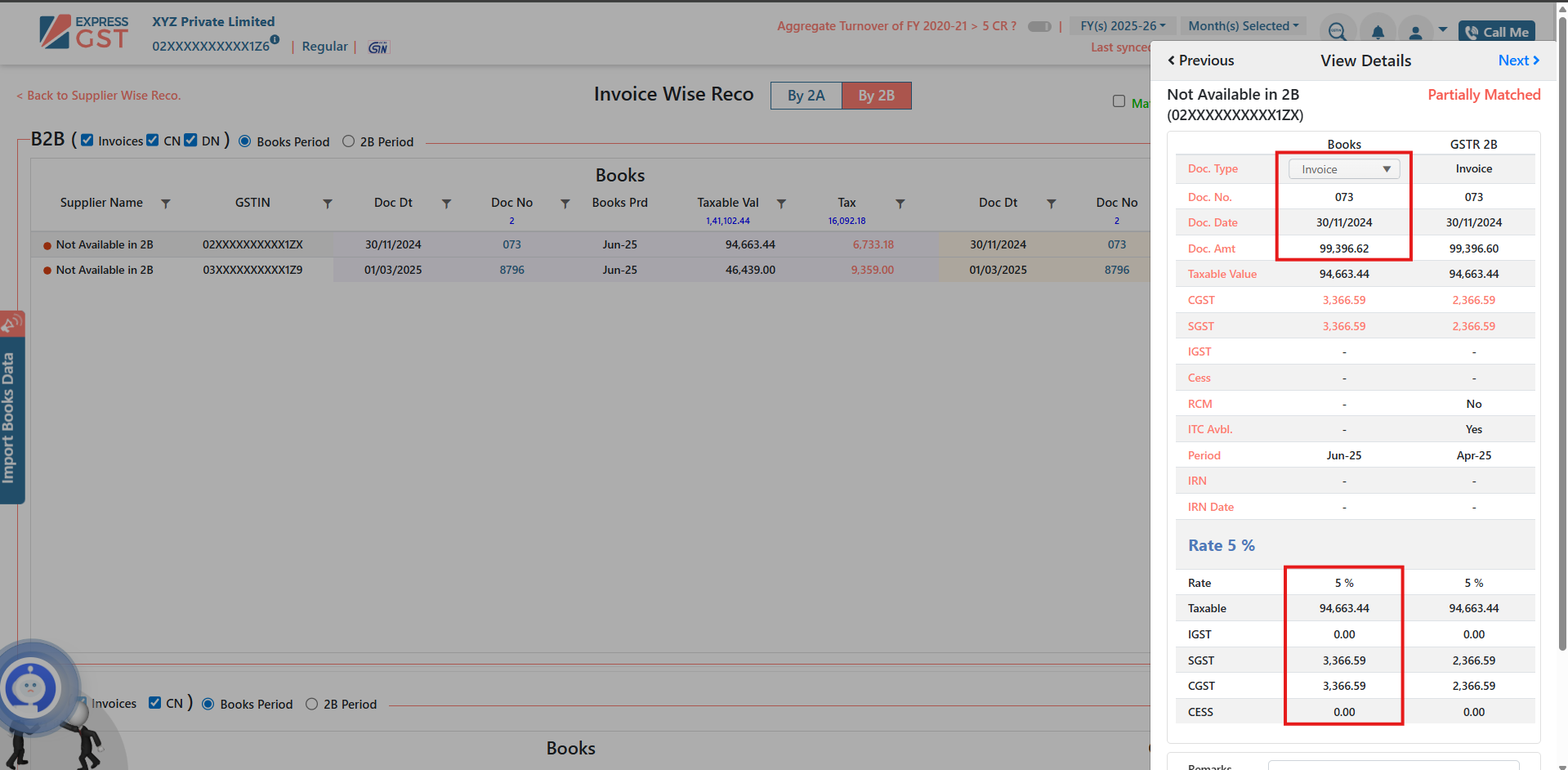
Task: Open Books doc number 073 link
Action: click(511, 244)
